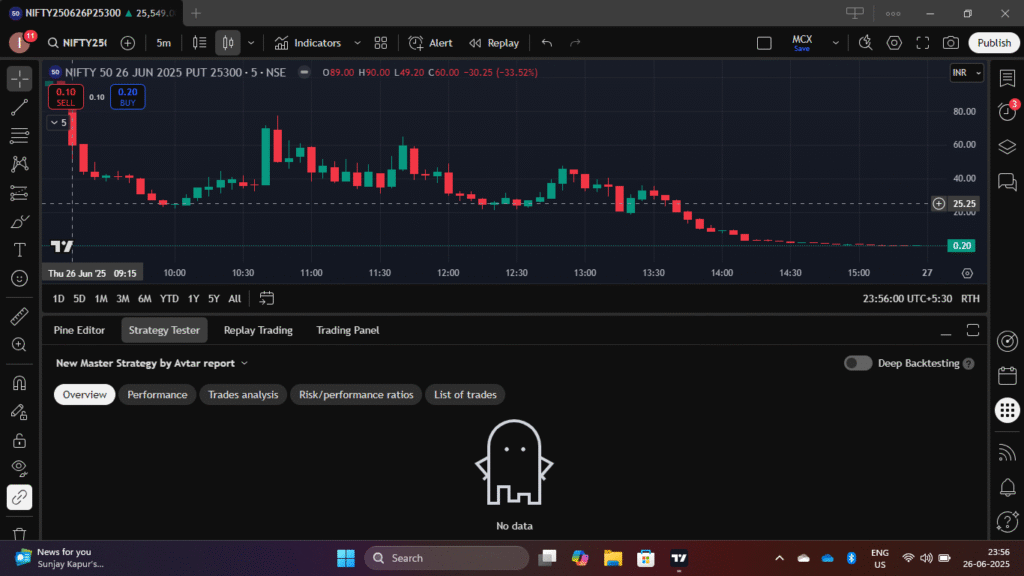The height and width of the screenshot is (576, 1024).
Task: Open the Performance report tab
Action: pos(157,394)
